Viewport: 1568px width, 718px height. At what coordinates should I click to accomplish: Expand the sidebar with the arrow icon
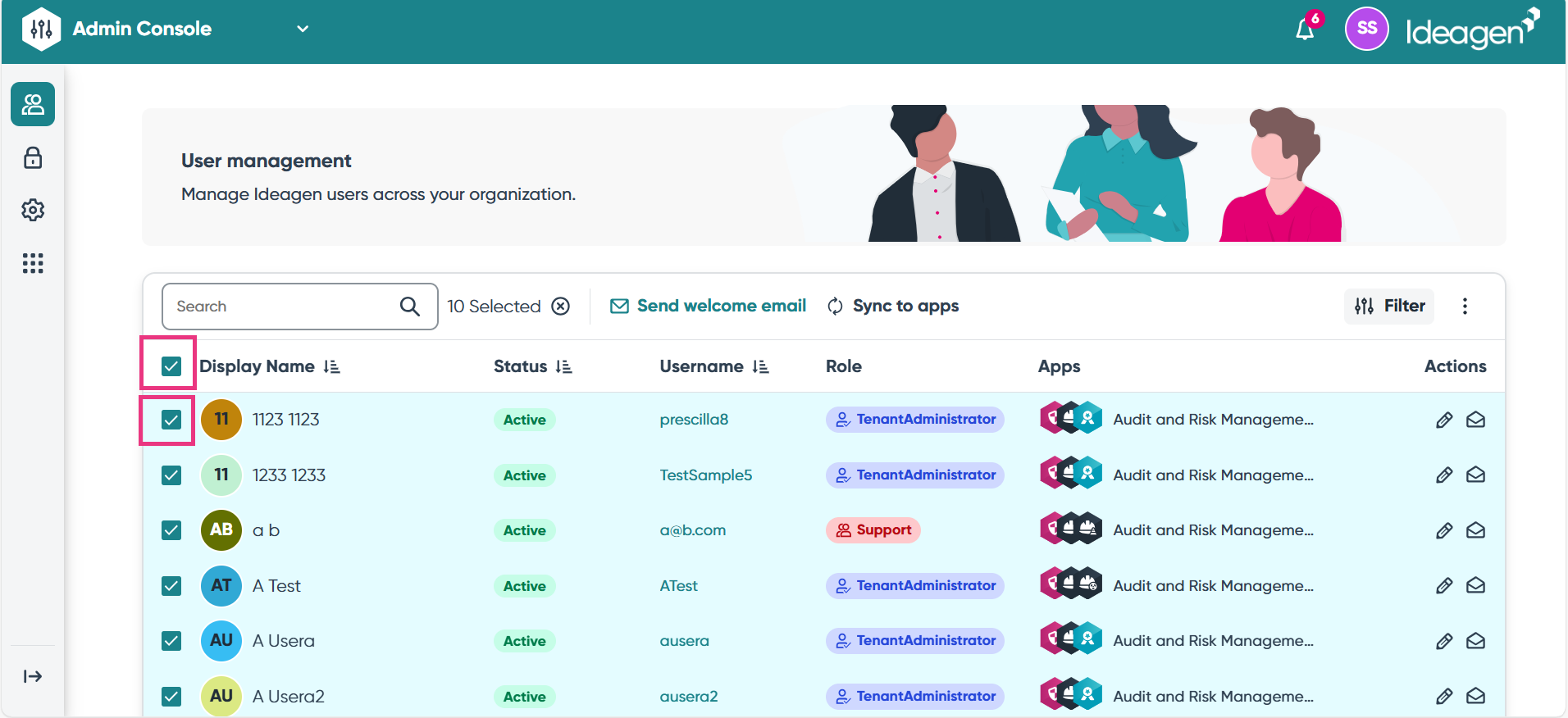click(x=33, y=676)
